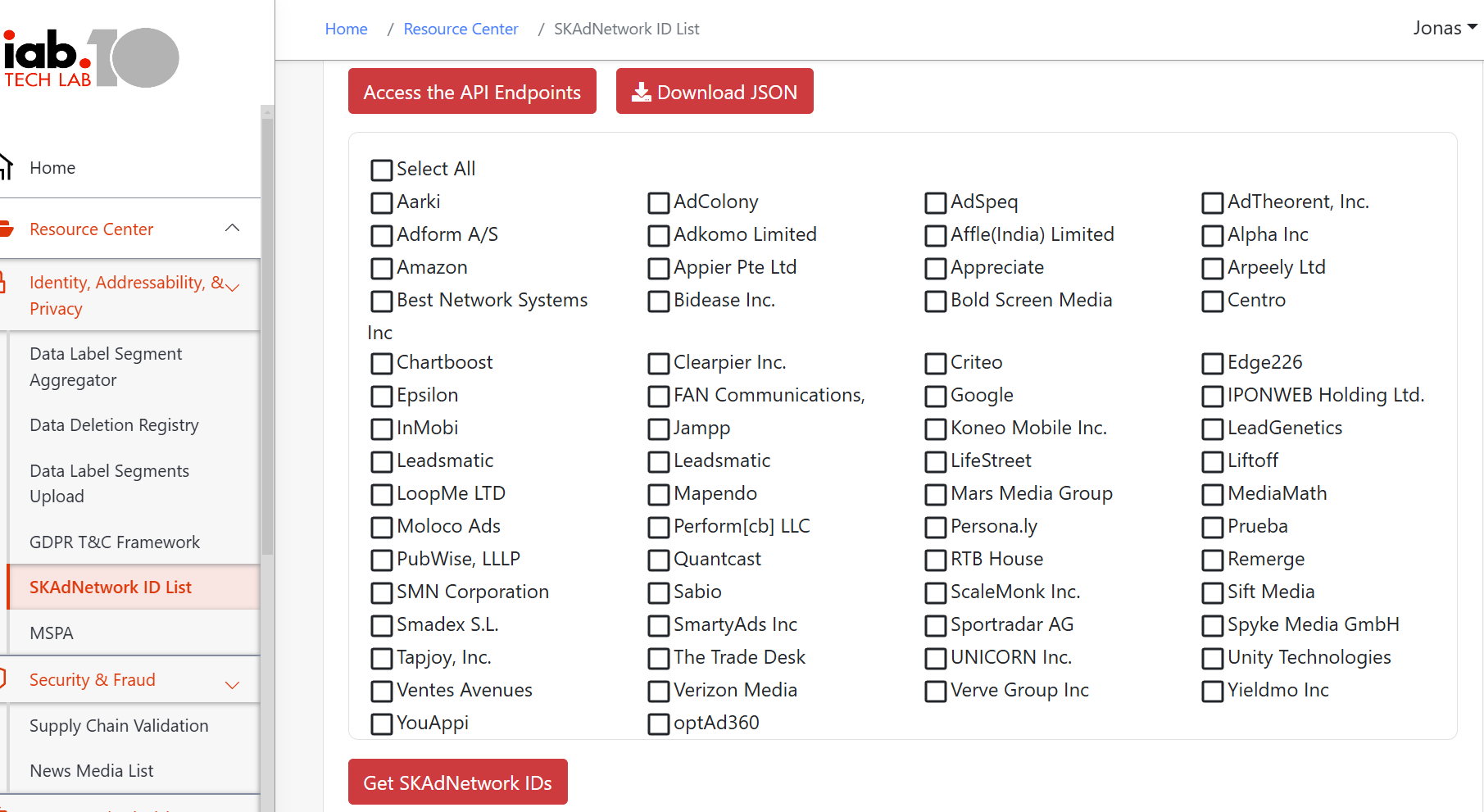Check the box for The Trade Desk
The height and width of the screenshot is (812, 1484).
pos(658,659)
